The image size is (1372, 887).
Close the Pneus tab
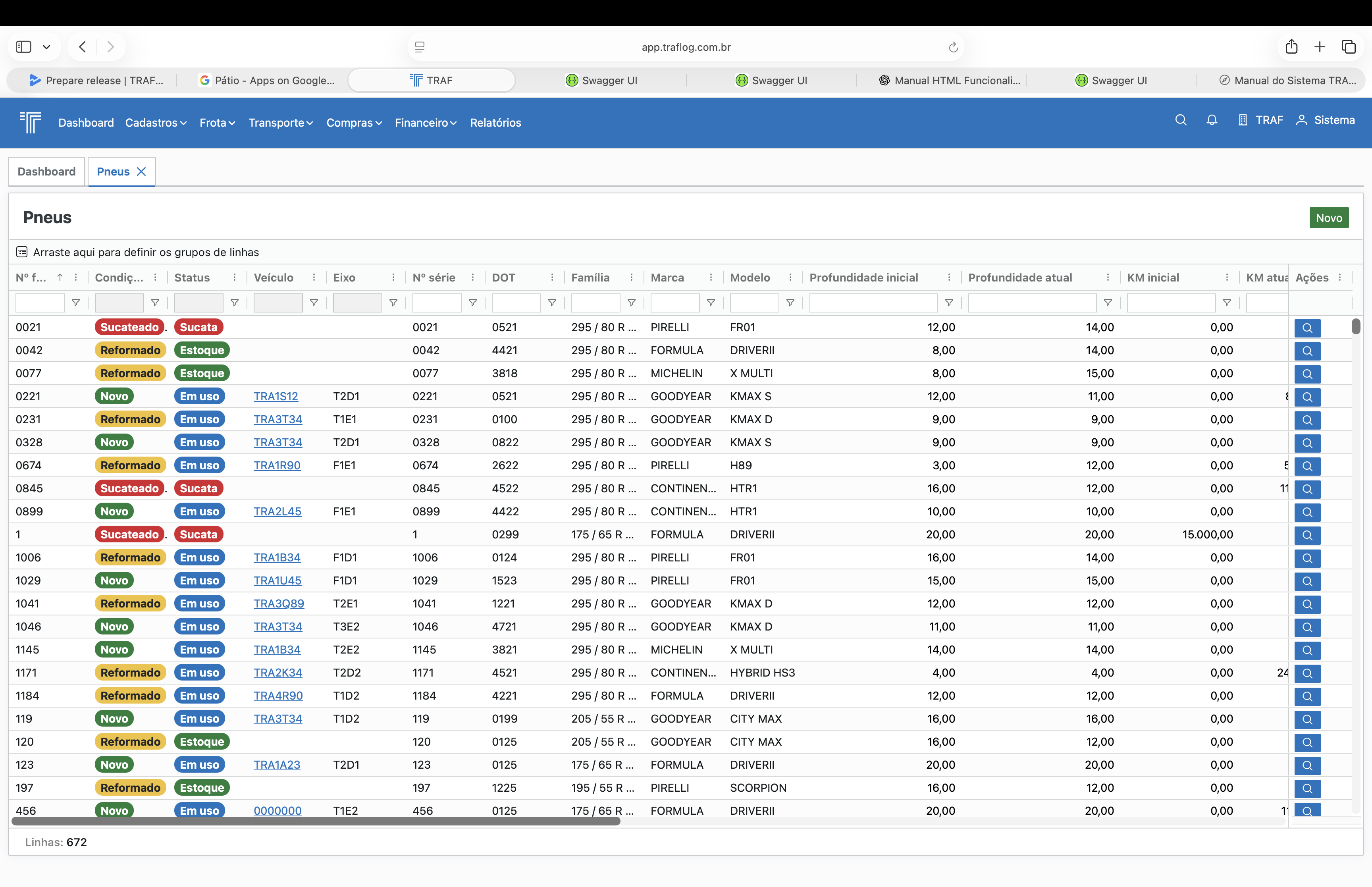point(142,172)
